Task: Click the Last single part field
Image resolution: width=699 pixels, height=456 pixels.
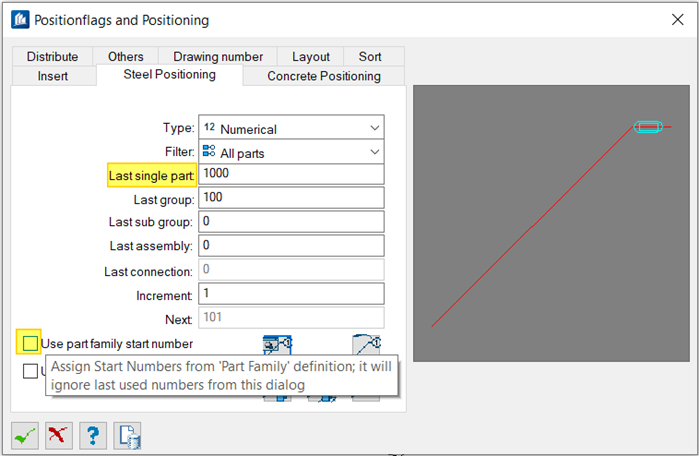Action: 291,174
